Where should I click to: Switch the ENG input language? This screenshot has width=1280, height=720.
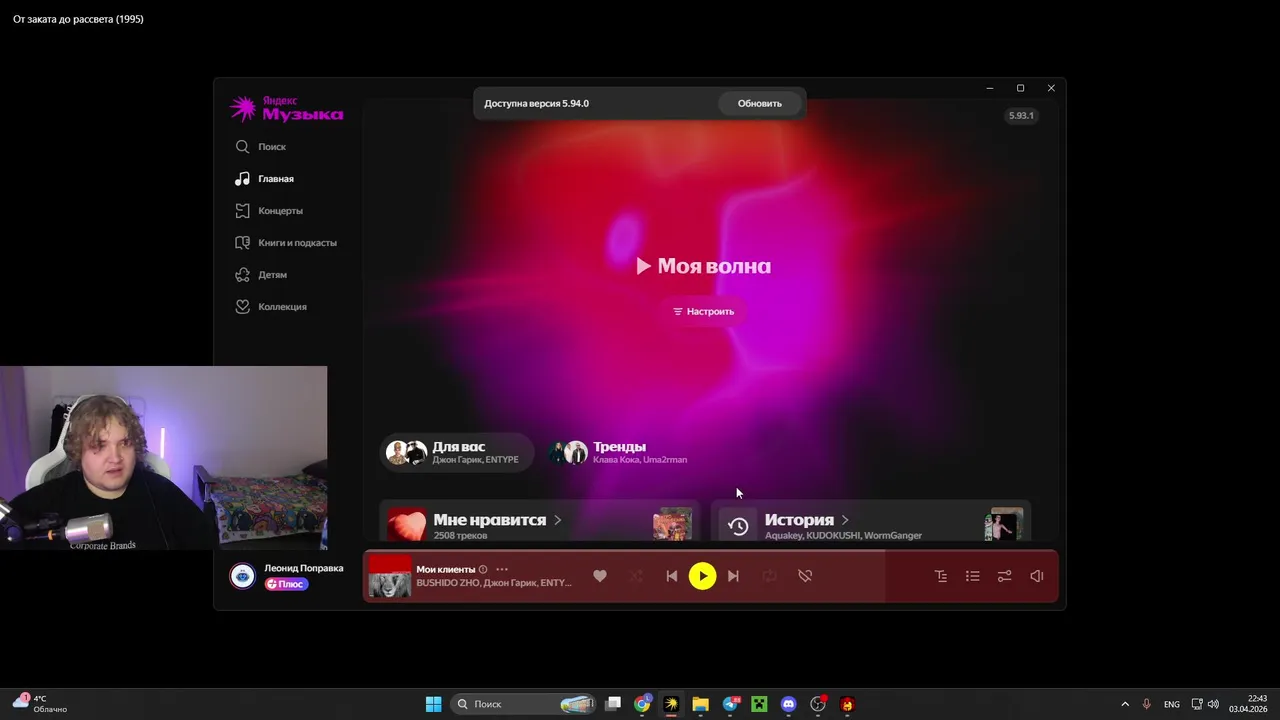1171,704
